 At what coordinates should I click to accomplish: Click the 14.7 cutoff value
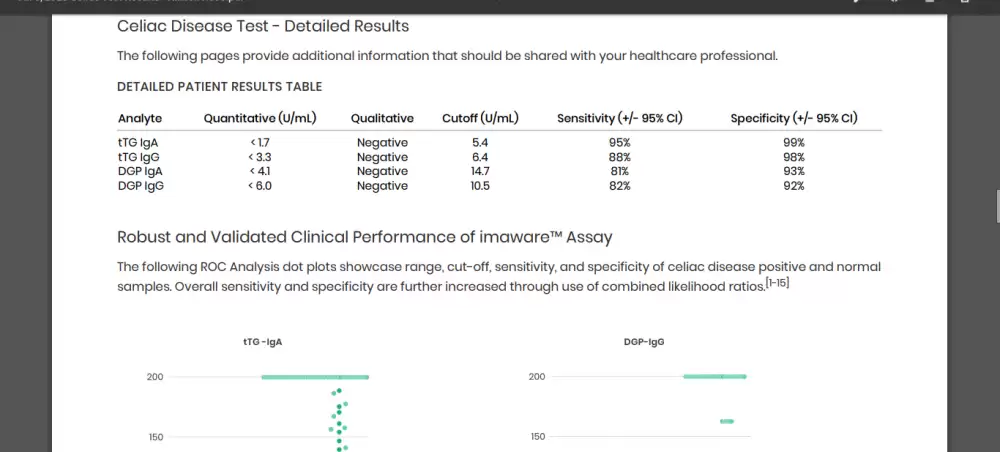(480, 171)
